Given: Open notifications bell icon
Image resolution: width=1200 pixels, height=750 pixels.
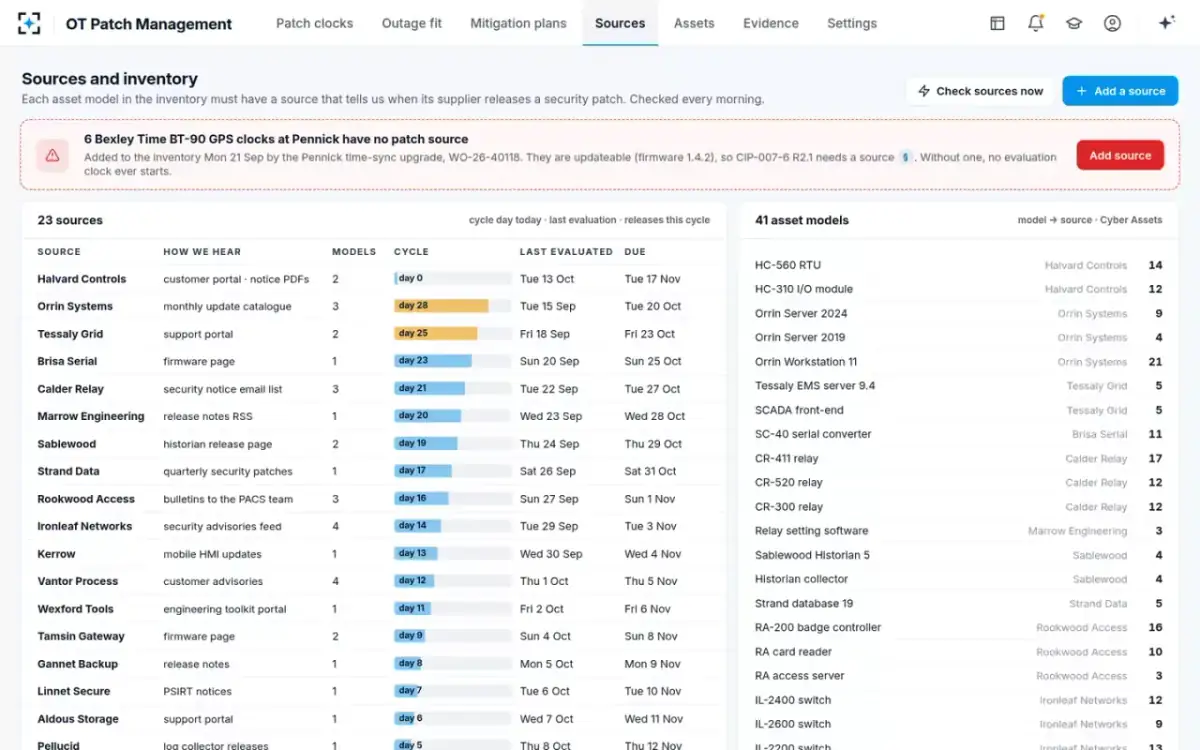Looking at the screenshot, I should (1035, 23).
